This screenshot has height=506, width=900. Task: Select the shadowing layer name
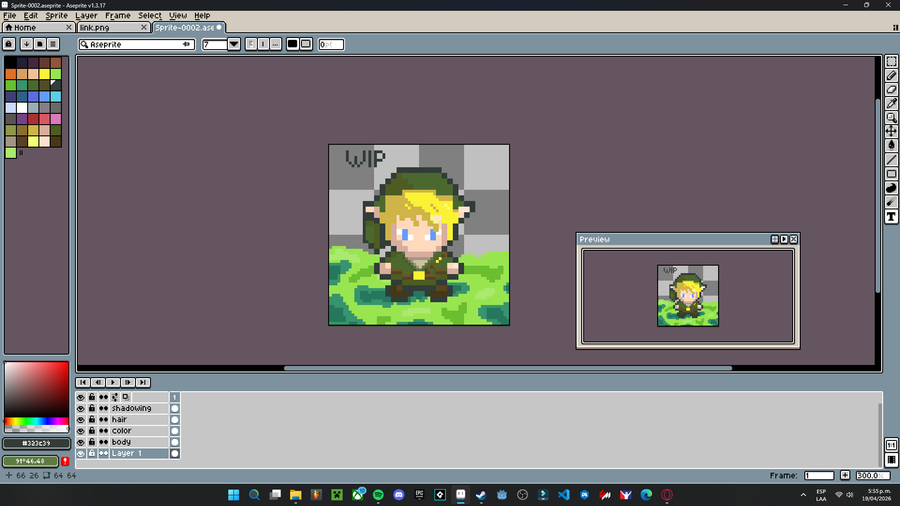tap(139, 408)
